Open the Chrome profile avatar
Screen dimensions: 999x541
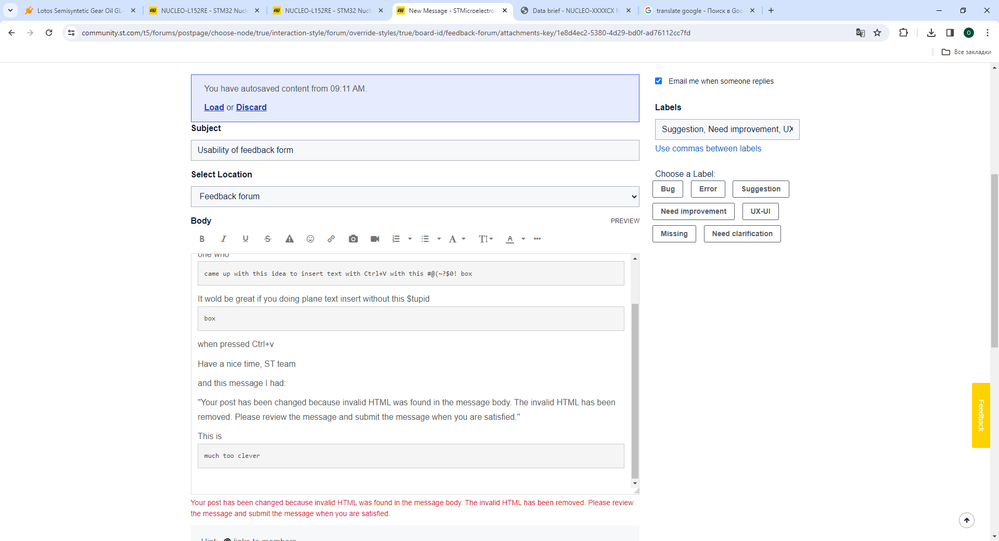pos(968,32)
